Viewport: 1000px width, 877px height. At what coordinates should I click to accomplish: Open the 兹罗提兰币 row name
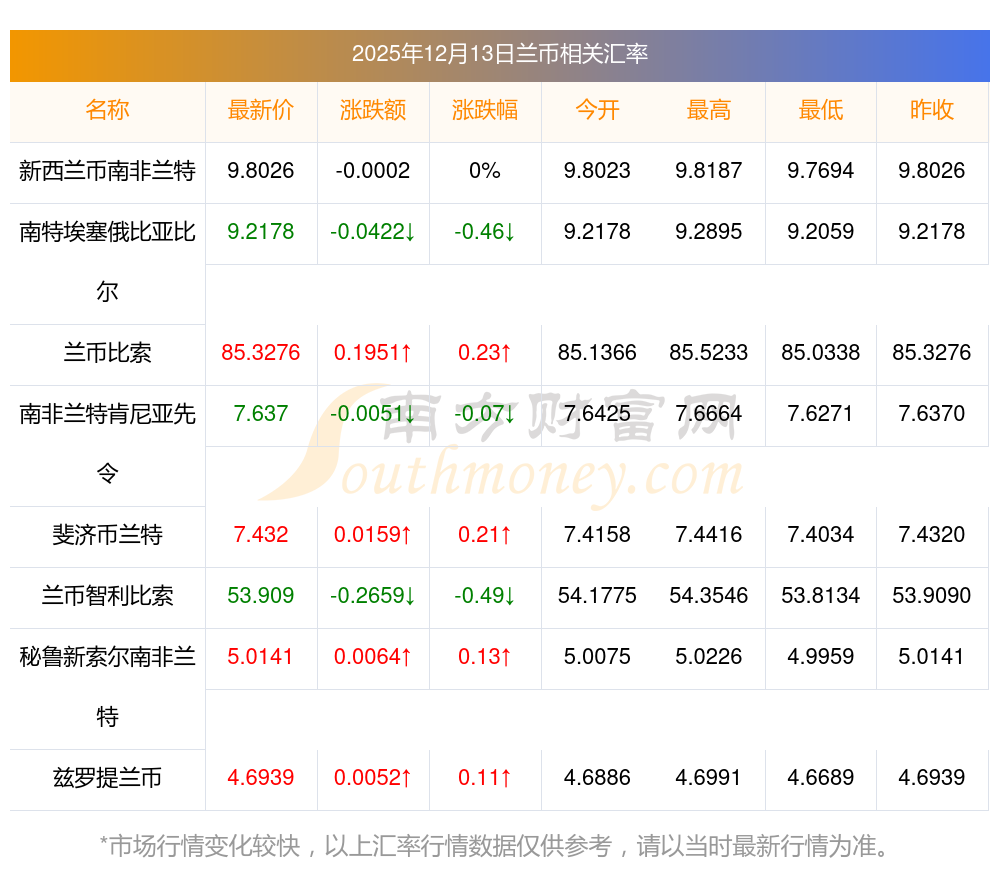tap(107, 778)
